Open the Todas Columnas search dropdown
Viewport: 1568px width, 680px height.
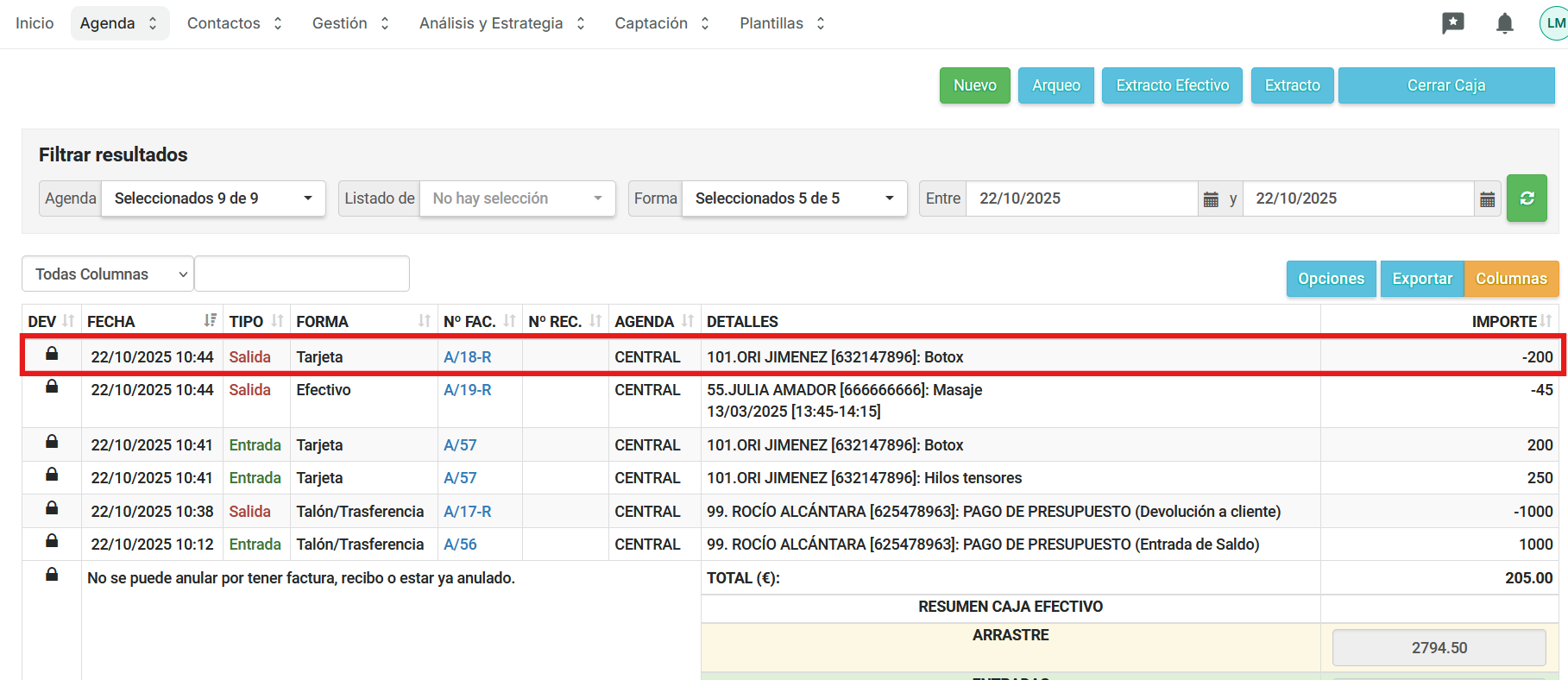(108, 274)
